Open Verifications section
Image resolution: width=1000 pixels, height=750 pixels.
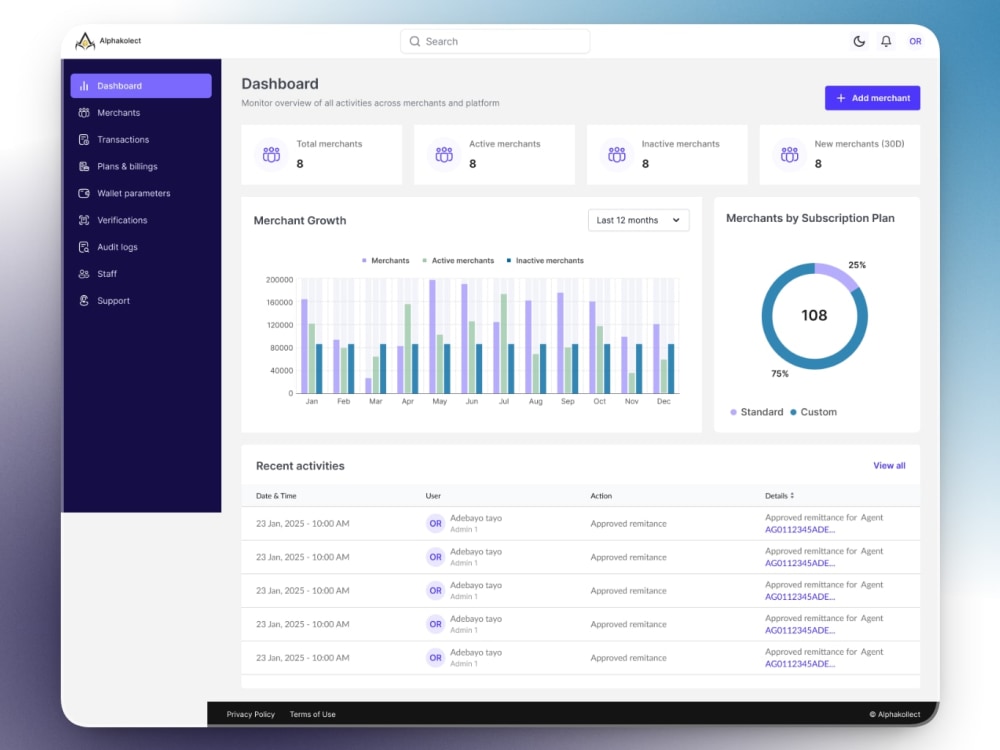141,220
